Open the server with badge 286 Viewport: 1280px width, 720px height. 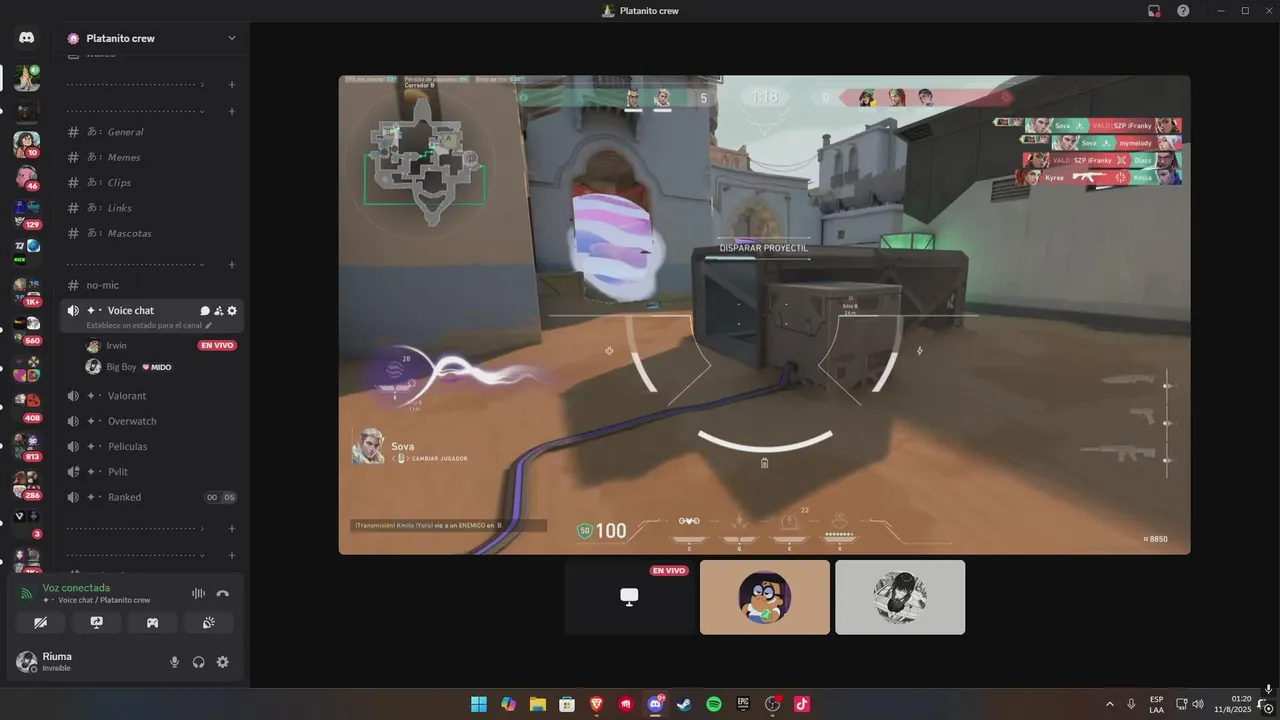(x=27, y=484)
